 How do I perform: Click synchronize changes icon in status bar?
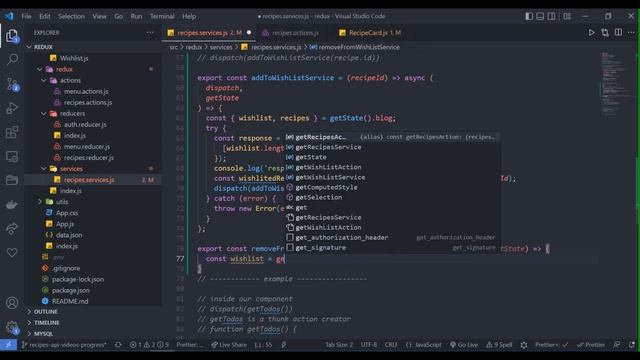(x=118, y=345)
